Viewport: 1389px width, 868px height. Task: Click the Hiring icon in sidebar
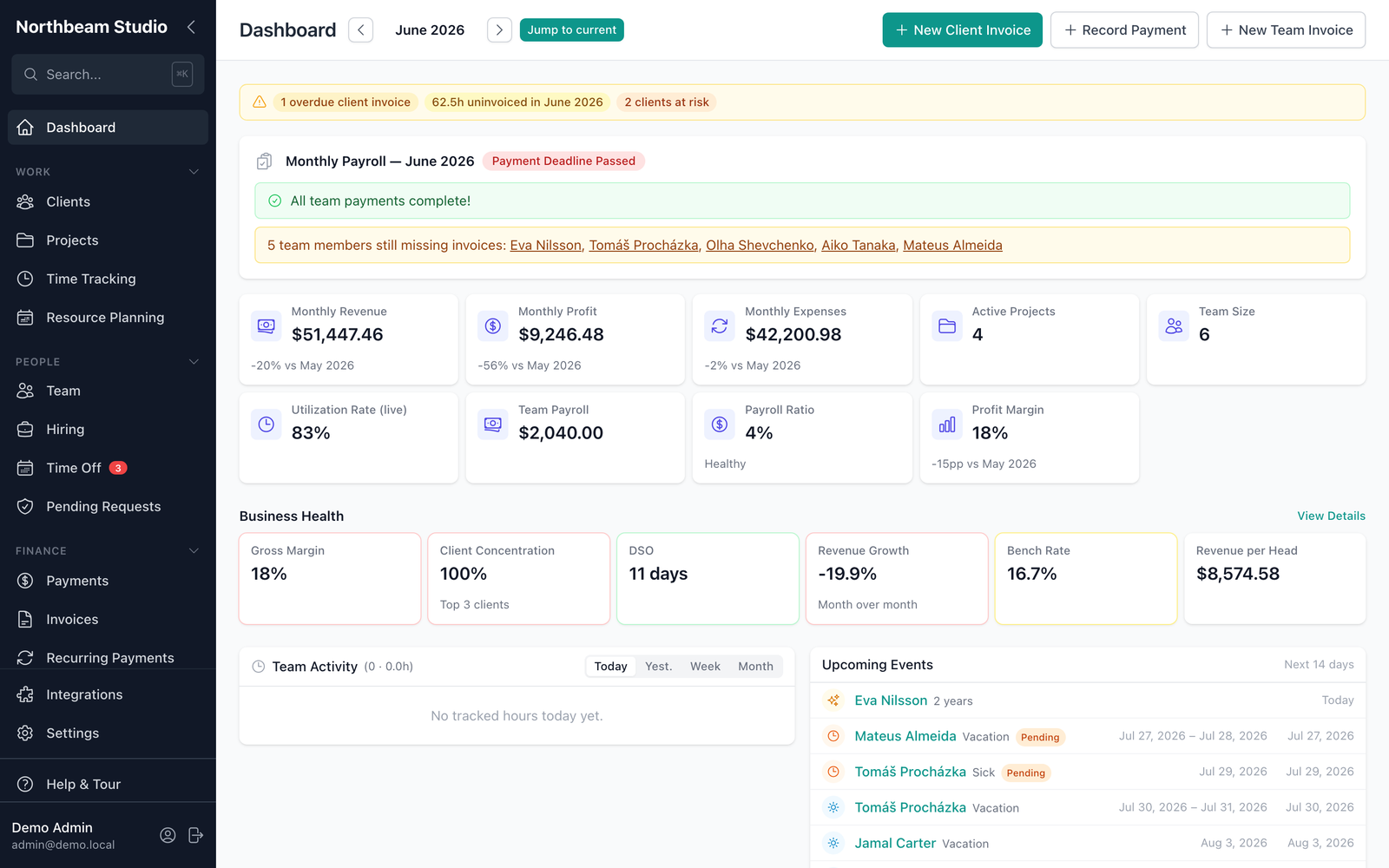(25, 430)
